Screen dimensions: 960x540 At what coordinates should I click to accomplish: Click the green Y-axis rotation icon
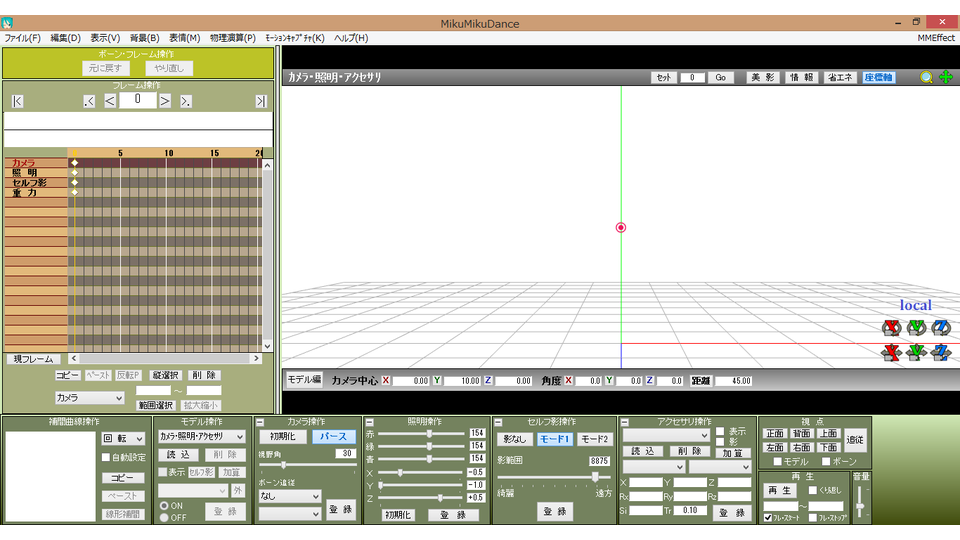(916, 328)
